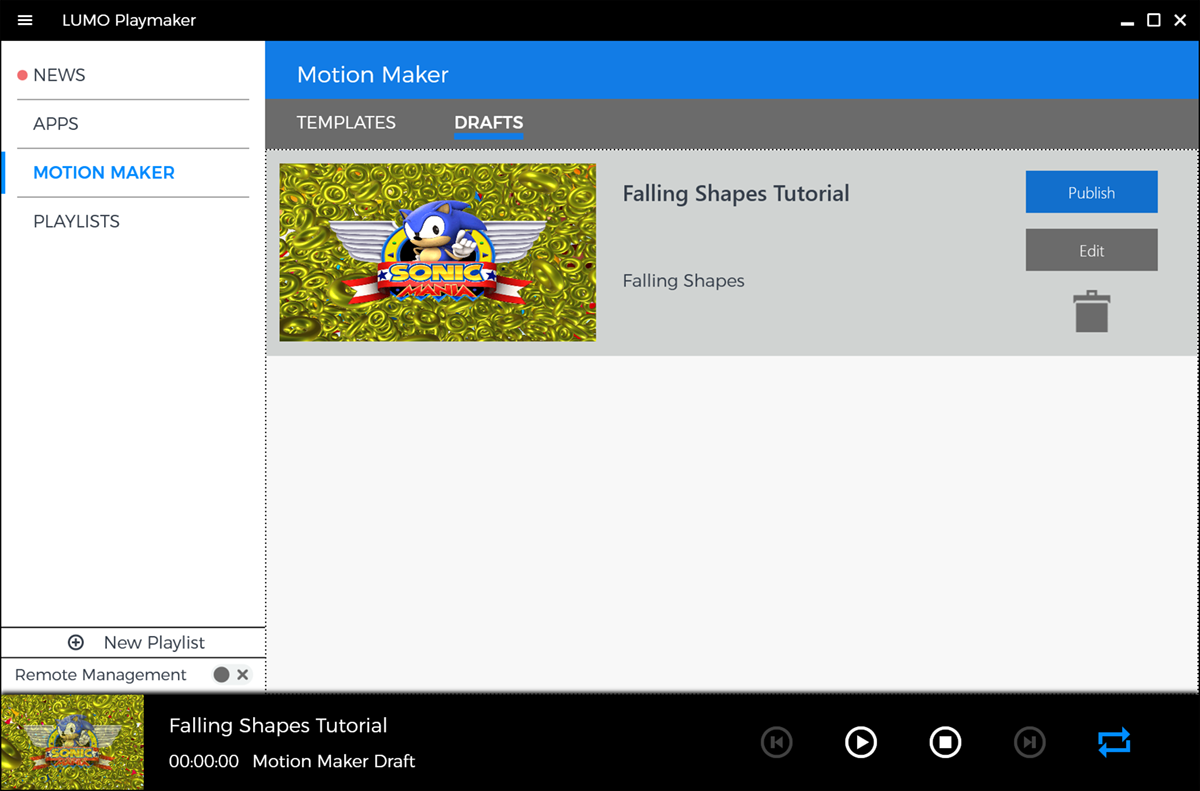Viewport: 1200px width, 791px height.
Task: Click the New Playlist label
Action: tap(154, 642)
